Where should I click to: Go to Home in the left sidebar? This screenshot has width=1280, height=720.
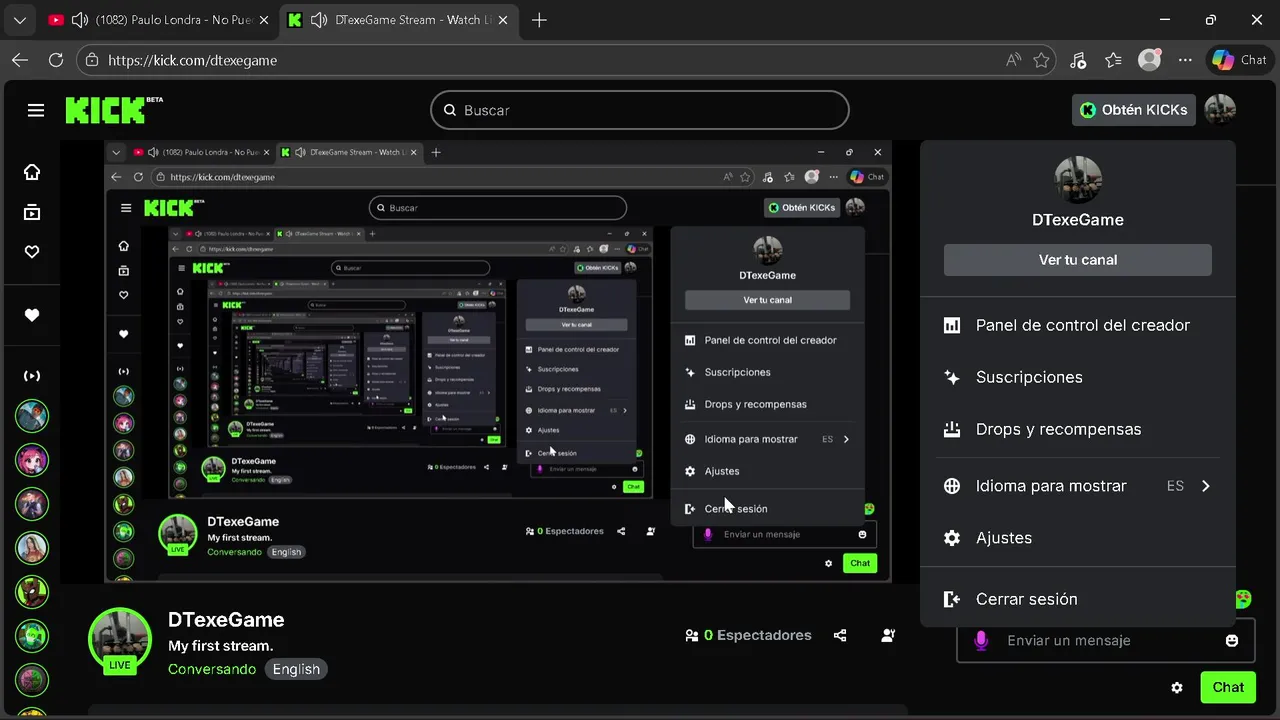tap(32, 172)
